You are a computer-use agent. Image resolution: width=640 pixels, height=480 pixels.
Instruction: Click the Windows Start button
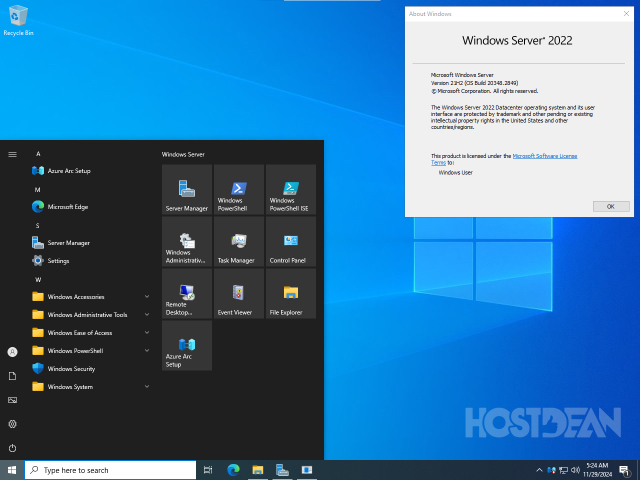click(12, 470)
